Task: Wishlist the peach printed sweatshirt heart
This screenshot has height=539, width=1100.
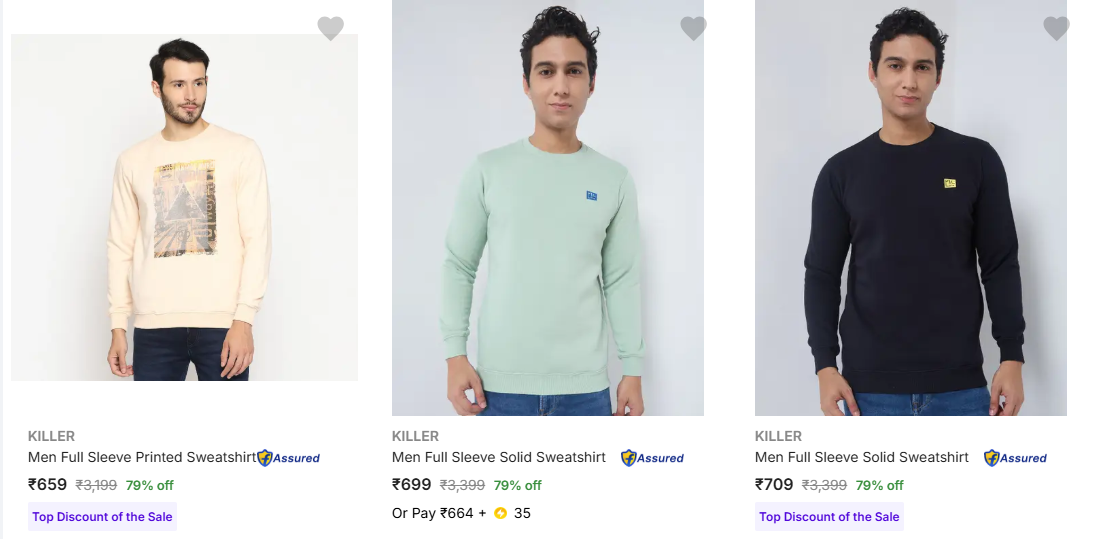Action: 331,29
